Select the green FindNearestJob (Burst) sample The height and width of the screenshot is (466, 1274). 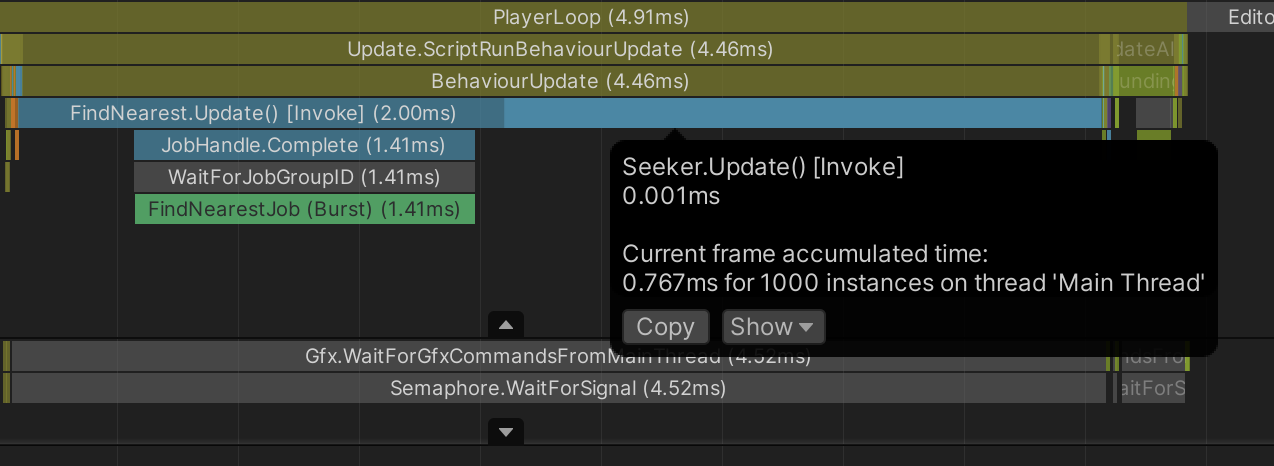click(x=304, y=209)
